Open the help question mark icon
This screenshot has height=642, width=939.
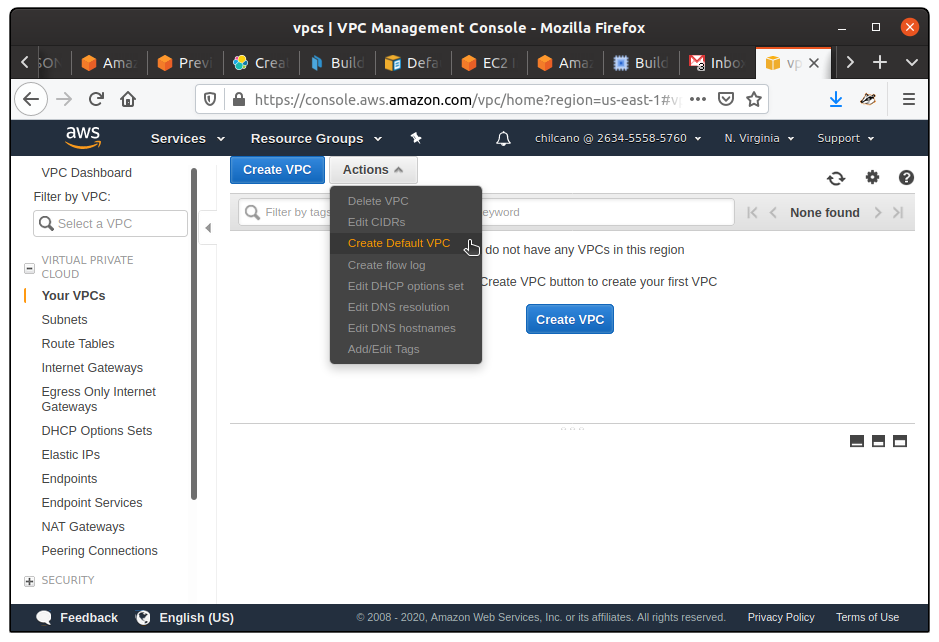click(906, 177)
